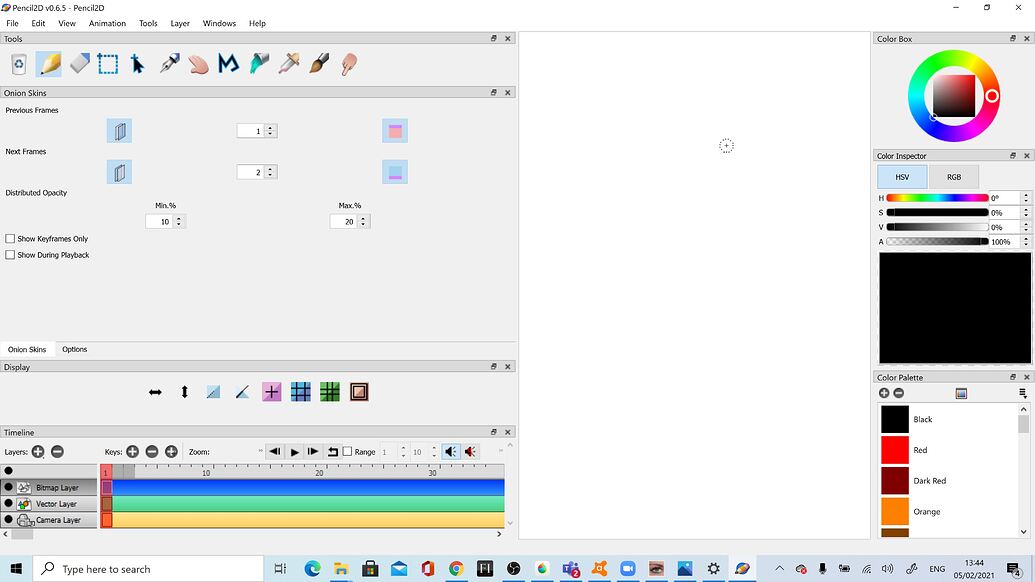Screen dimensions: 1035x582
Task: Click the Hue slider bar
Action: (937, 197)
